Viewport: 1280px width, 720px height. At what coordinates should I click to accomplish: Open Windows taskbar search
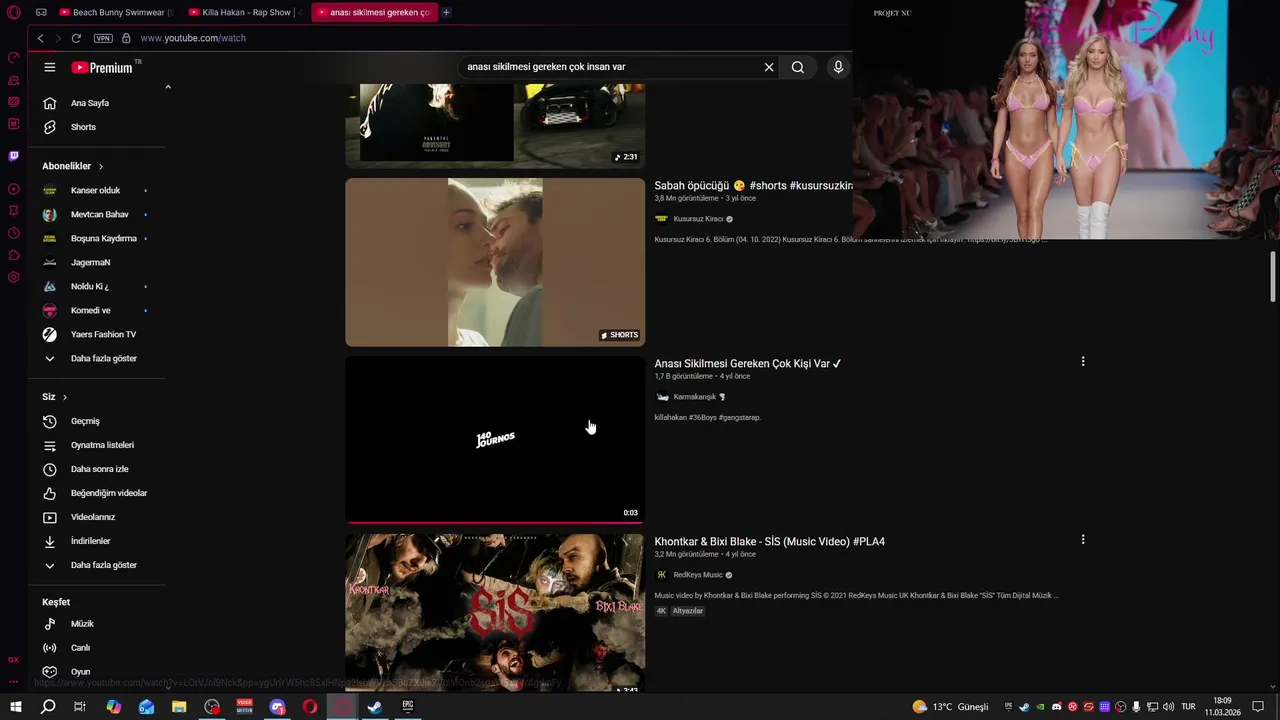47,707
